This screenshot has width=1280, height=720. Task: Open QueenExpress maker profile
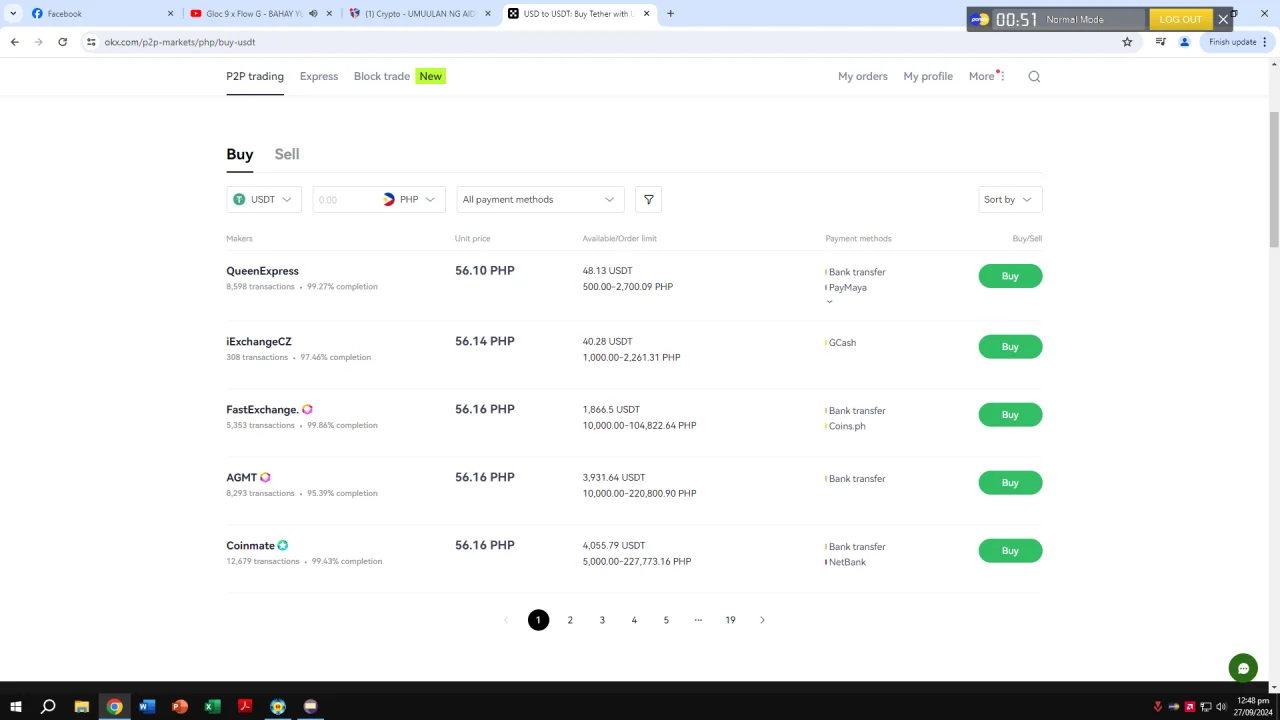click(x=262, y=271)
